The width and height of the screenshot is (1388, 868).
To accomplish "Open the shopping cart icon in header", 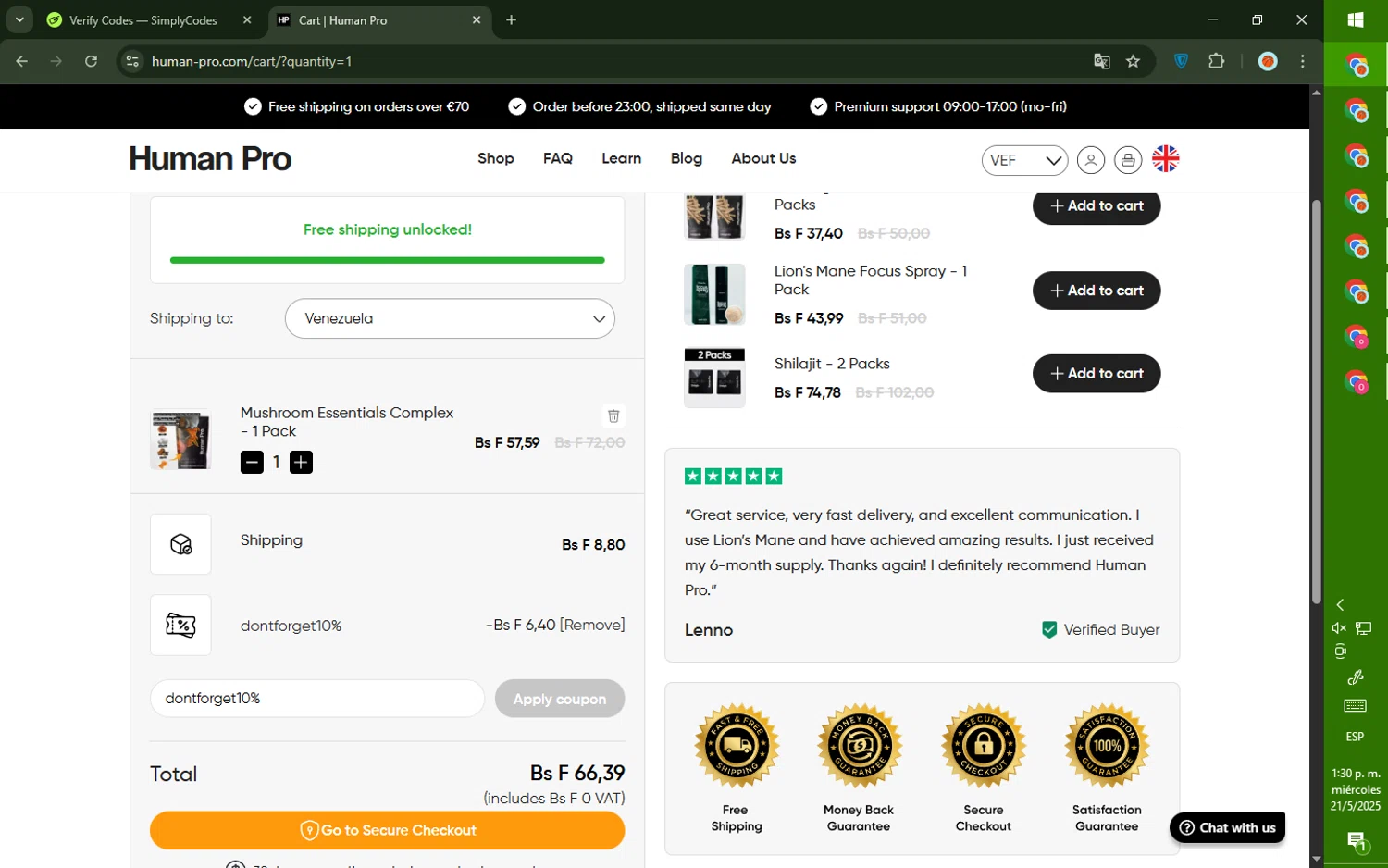I will [1128, 160].
